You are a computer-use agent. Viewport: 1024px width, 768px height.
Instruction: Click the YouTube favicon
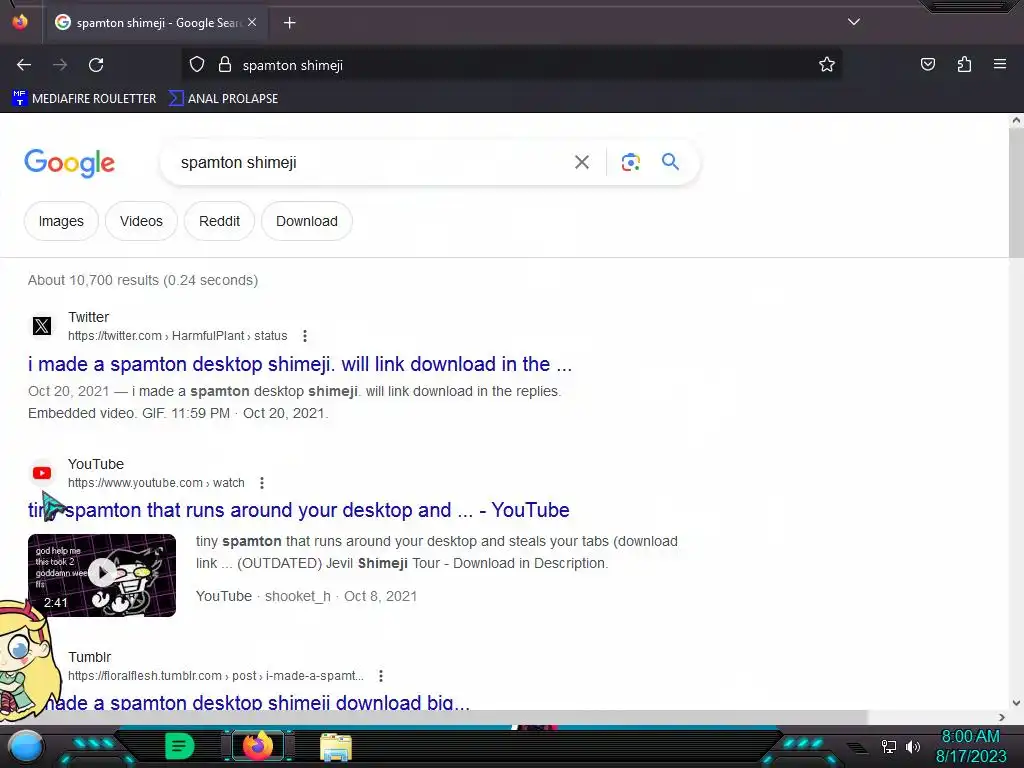pyautogui.click(x=42, y=473)
